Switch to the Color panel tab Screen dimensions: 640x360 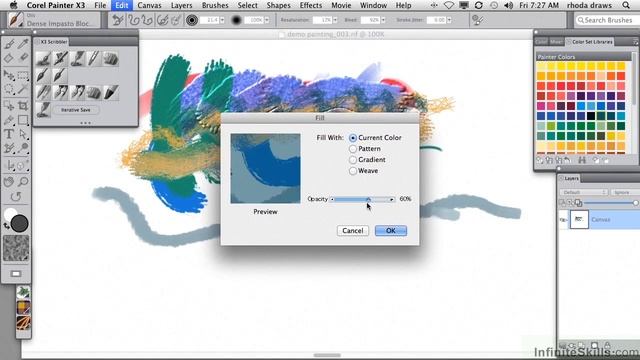541,42
